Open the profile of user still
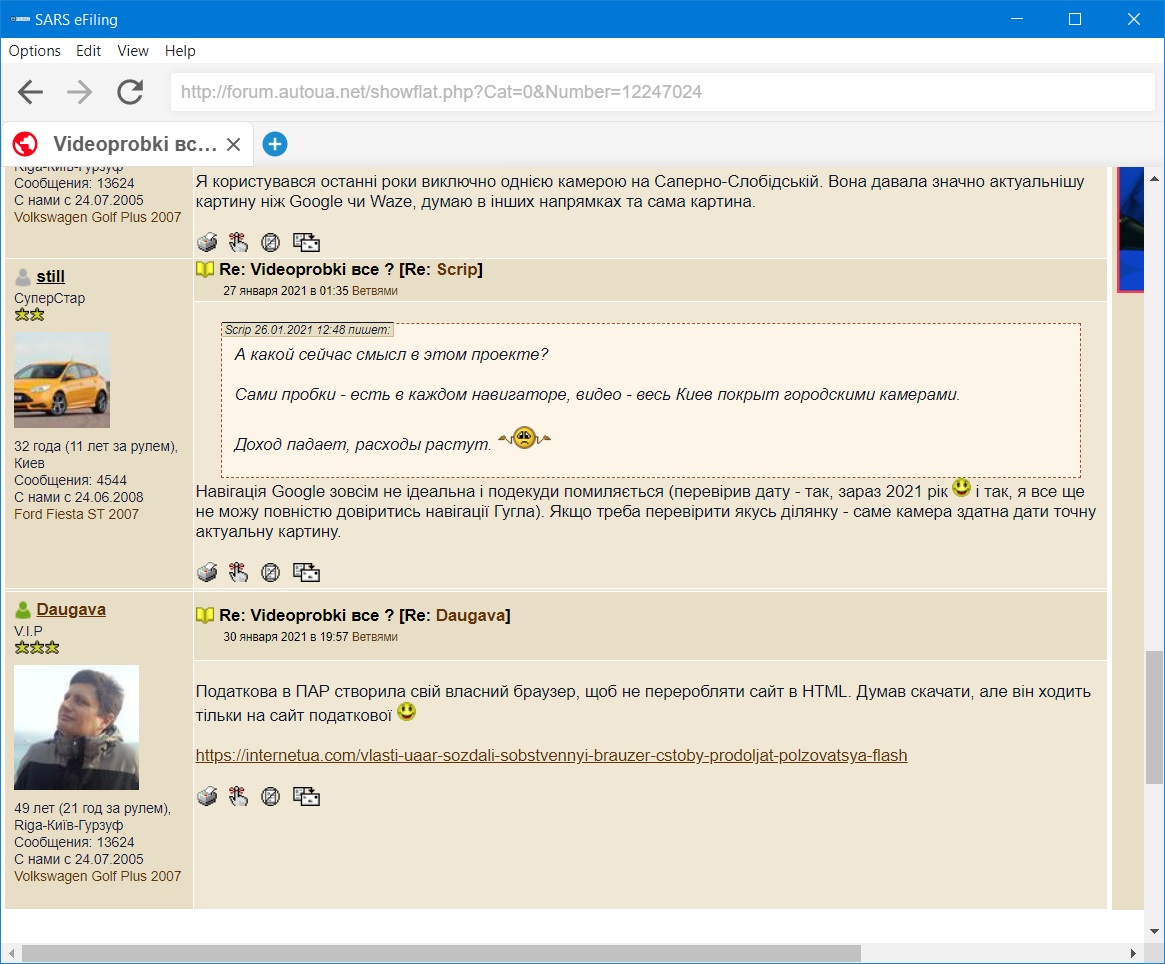 coord(50,277)
